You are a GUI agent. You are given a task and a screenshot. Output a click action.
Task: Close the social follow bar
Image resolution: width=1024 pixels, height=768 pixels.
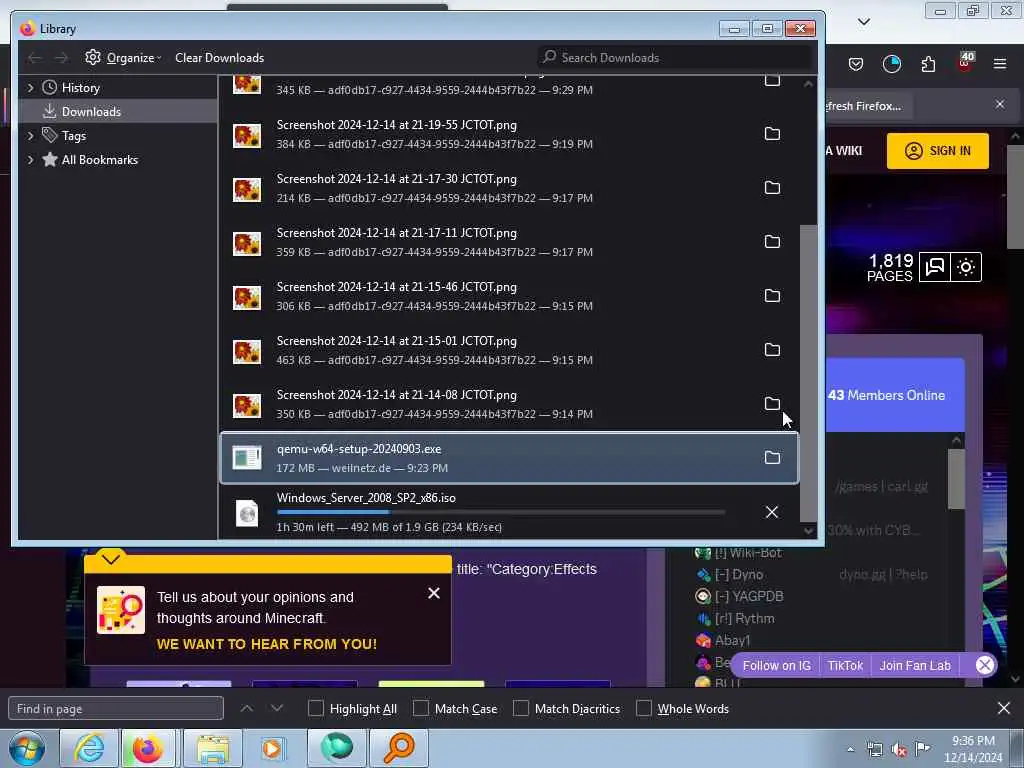click(x=985, y=665)
